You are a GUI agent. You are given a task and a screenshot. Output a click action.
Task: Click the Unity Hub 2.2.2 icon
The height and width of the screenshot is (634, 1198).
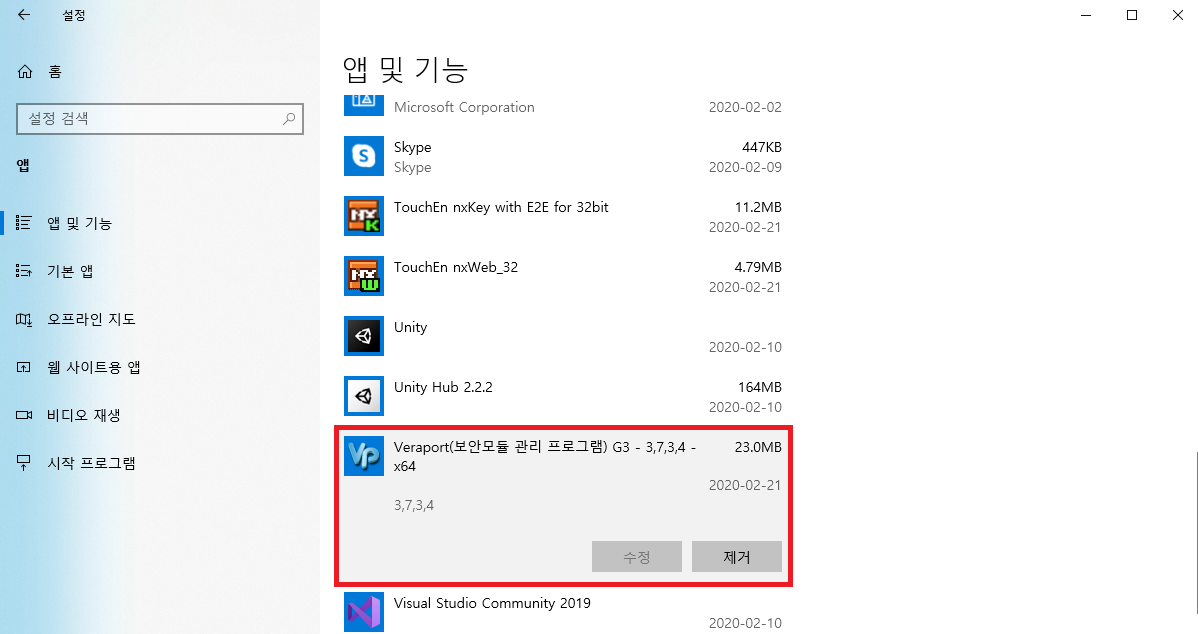pyautogui.click(x=364, y=396)
